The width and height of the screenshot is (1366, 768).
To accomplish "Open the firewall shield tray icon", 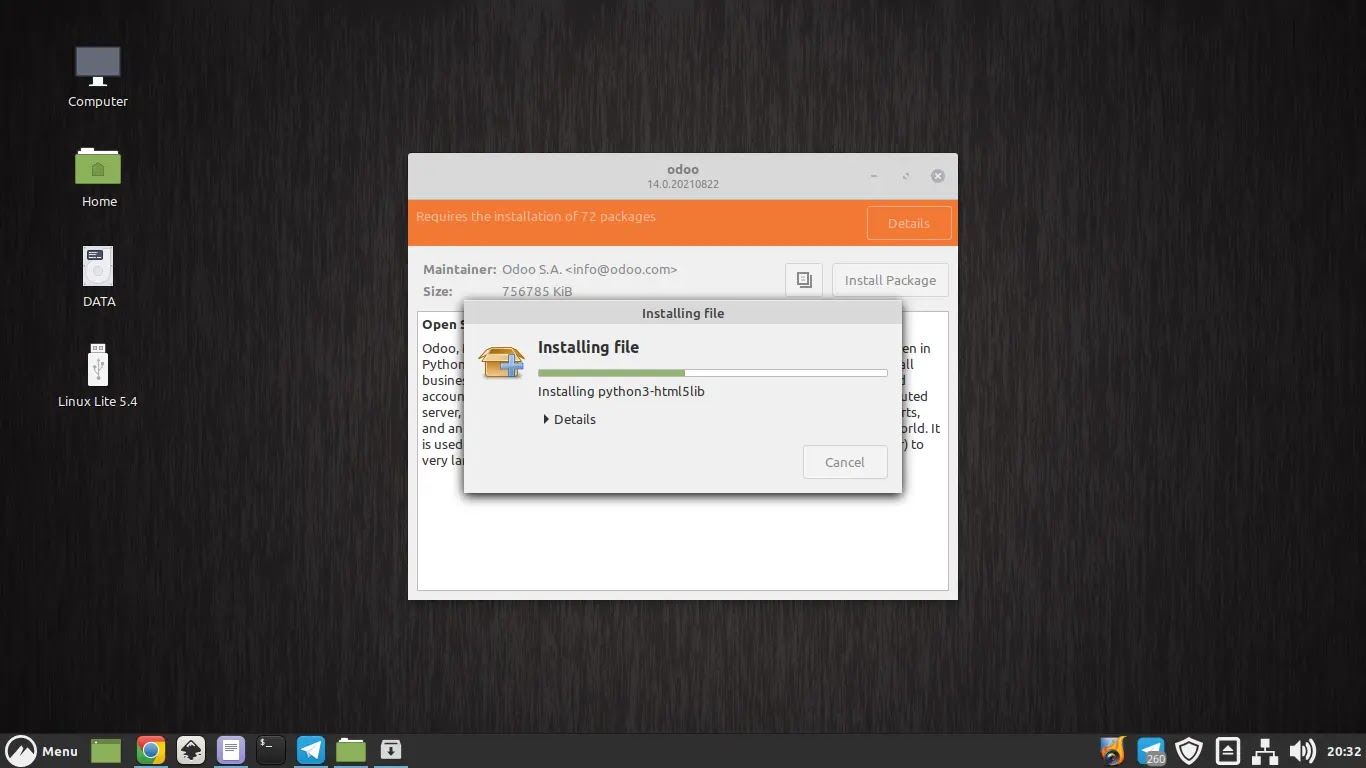I will [x=1189, y=751].
